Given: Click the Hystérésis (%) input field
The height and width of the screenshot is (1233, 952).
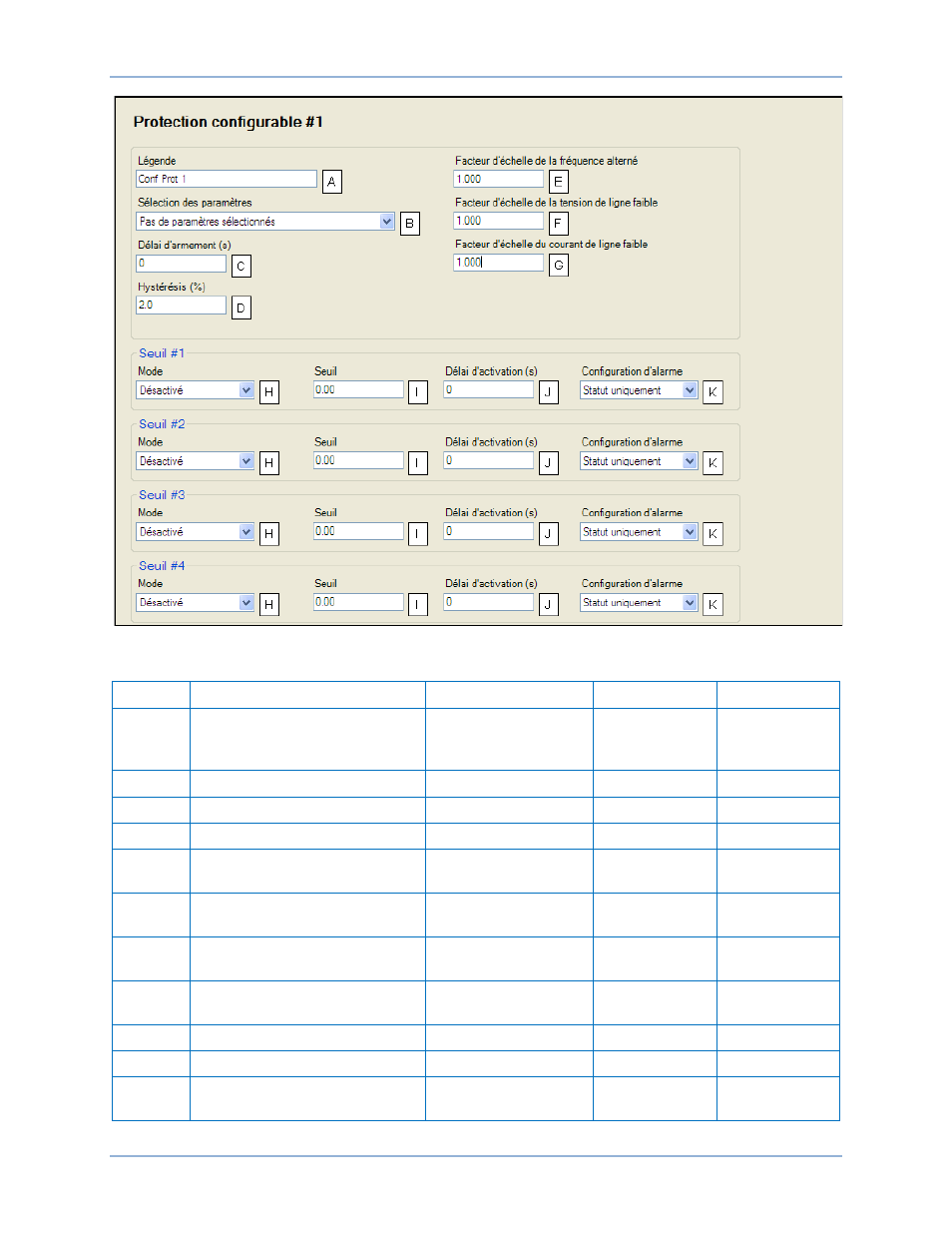Looking at the screenshot, I should (x=181, y=306).
